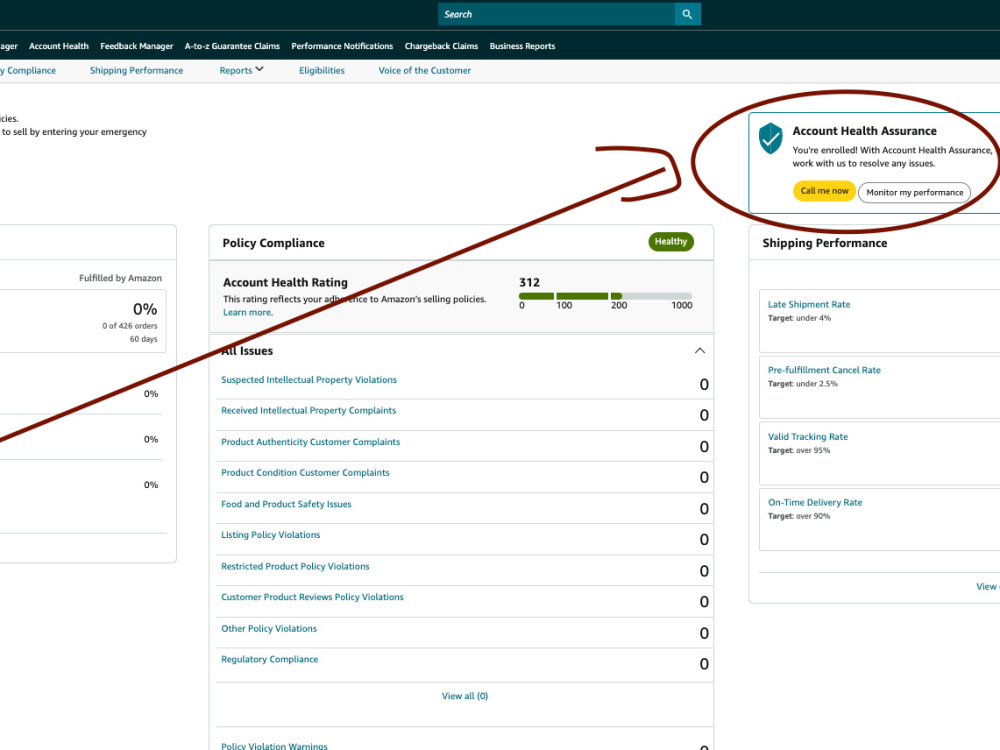Open Food and Product Safety Issues
Screen dimensions: 1000x750
(286, 504)
